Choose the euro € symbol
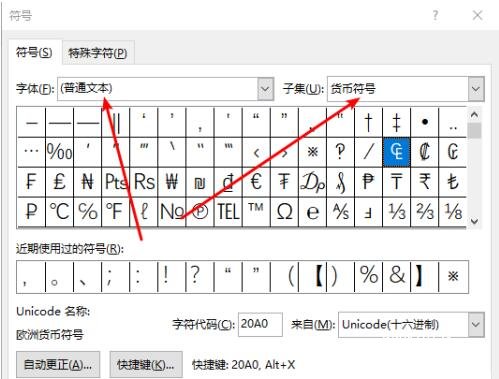The image size is (499, 379). point(256,182)
